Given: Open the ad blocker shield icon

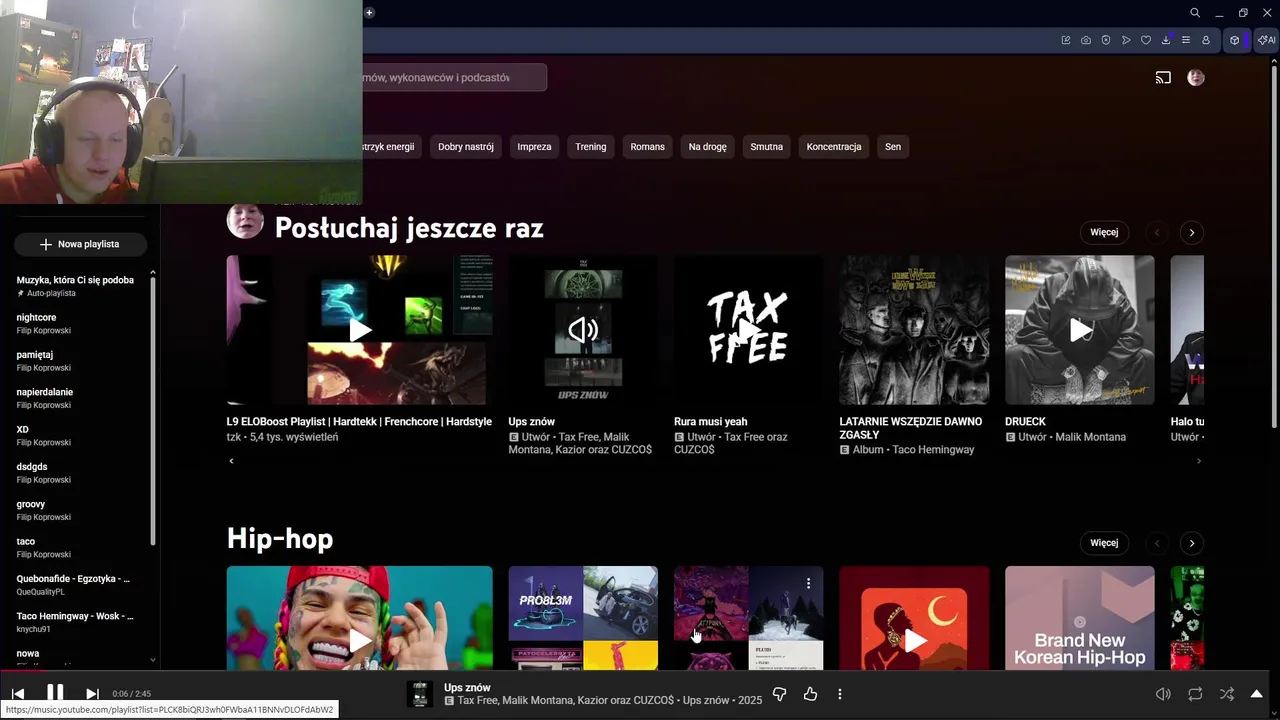Looking at the screenshot, I should [1106, 40].
